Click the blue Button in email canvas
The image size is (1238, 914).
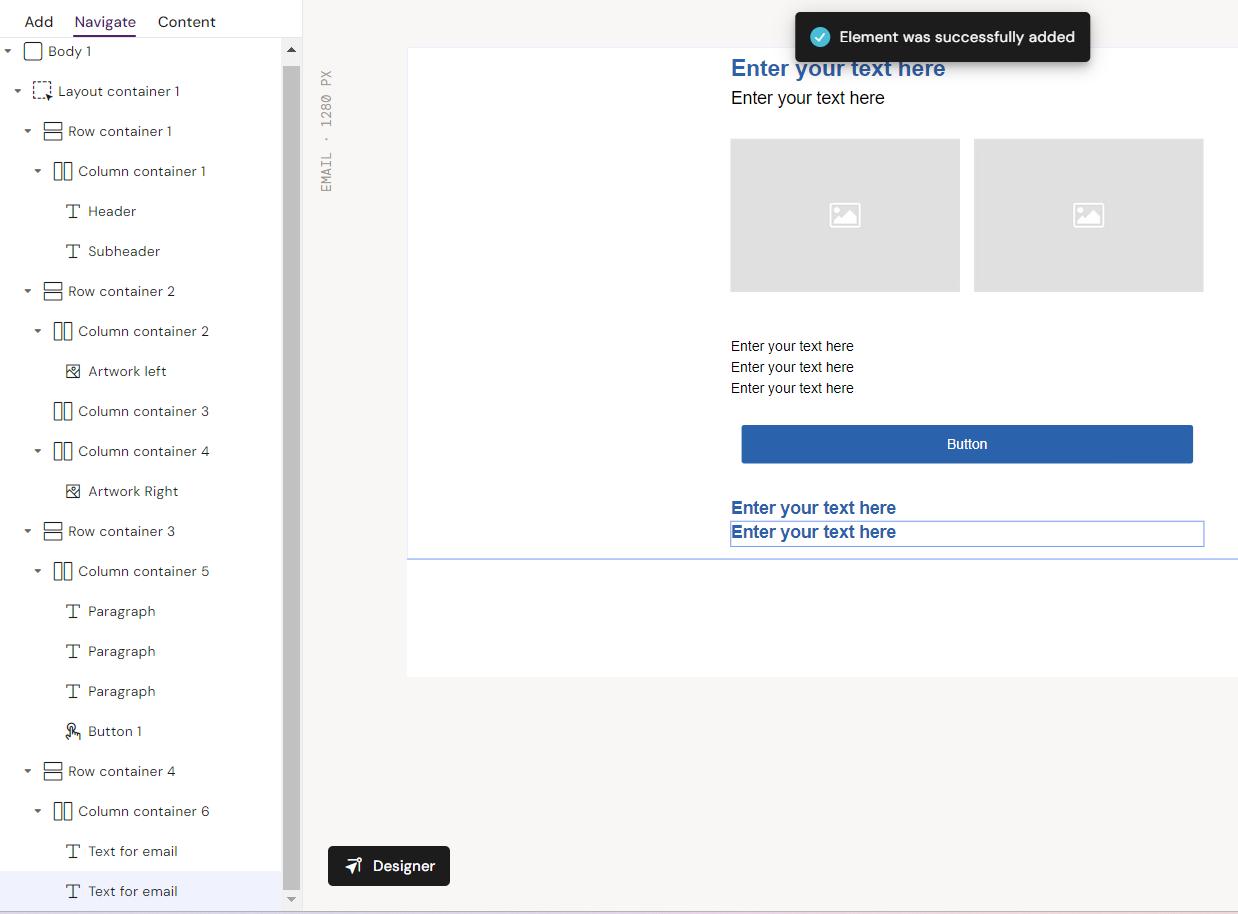(966, 444)
